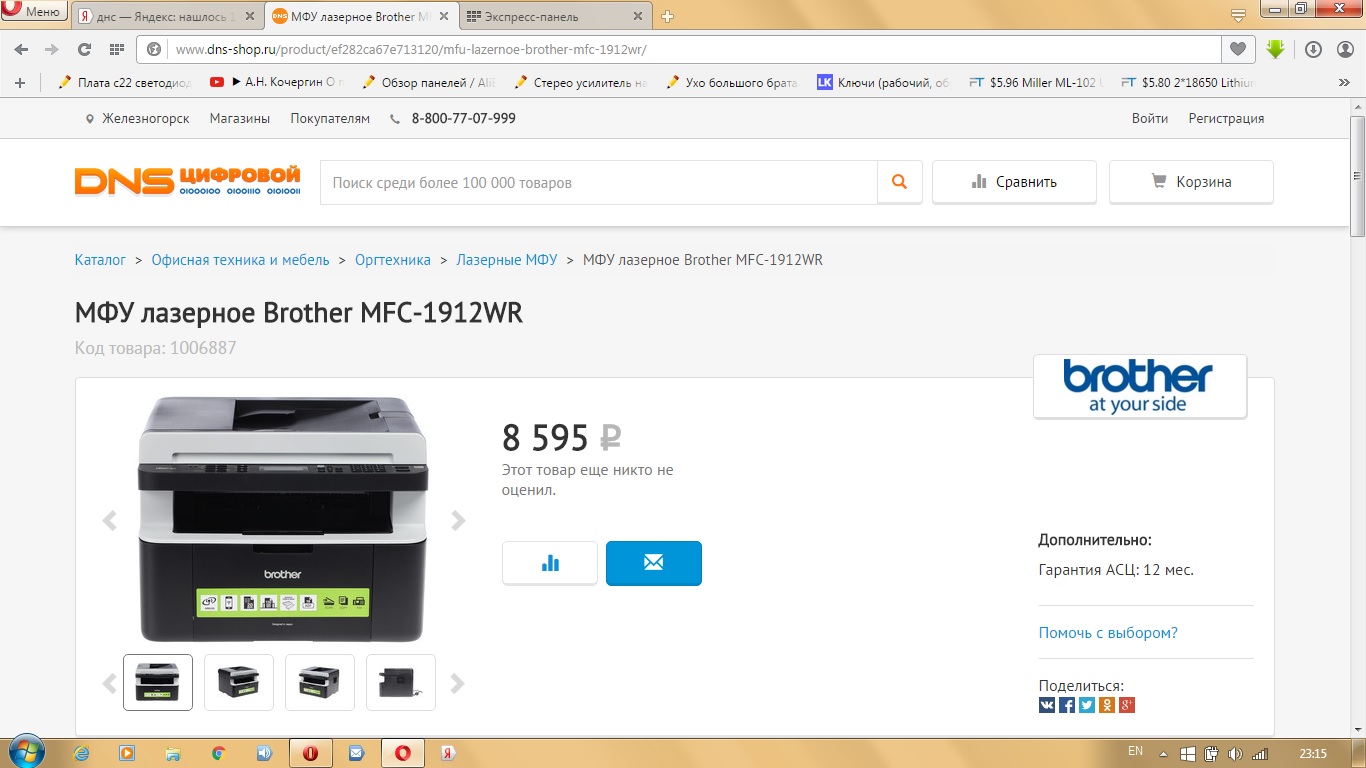The width and height of the screenshot is (1366, 768).
Task: Click the orange search magnifier button
Action: point(900,182)
